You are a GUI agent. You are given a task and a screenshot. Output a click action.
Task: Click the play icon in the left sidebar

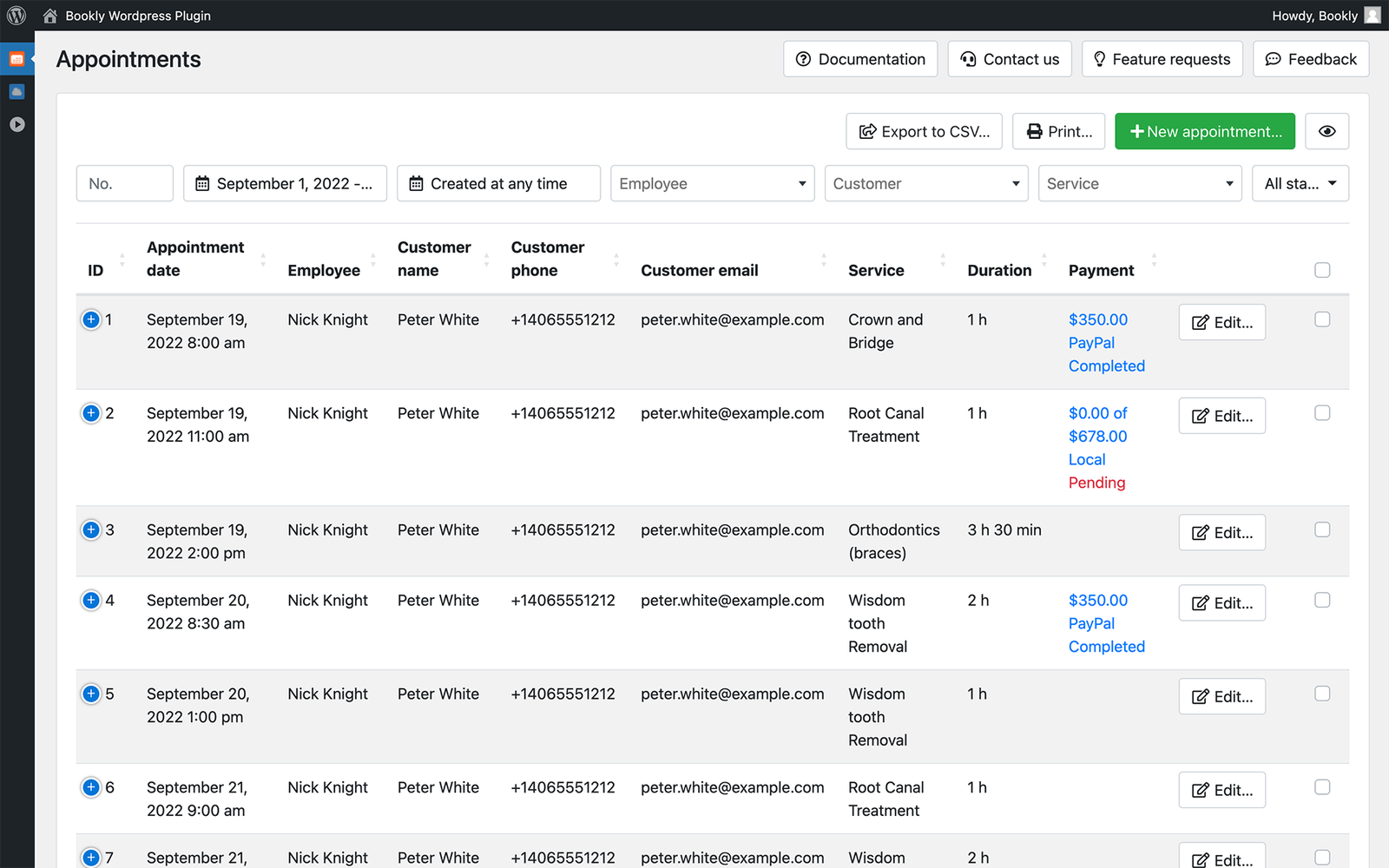[x=17, y=124]
